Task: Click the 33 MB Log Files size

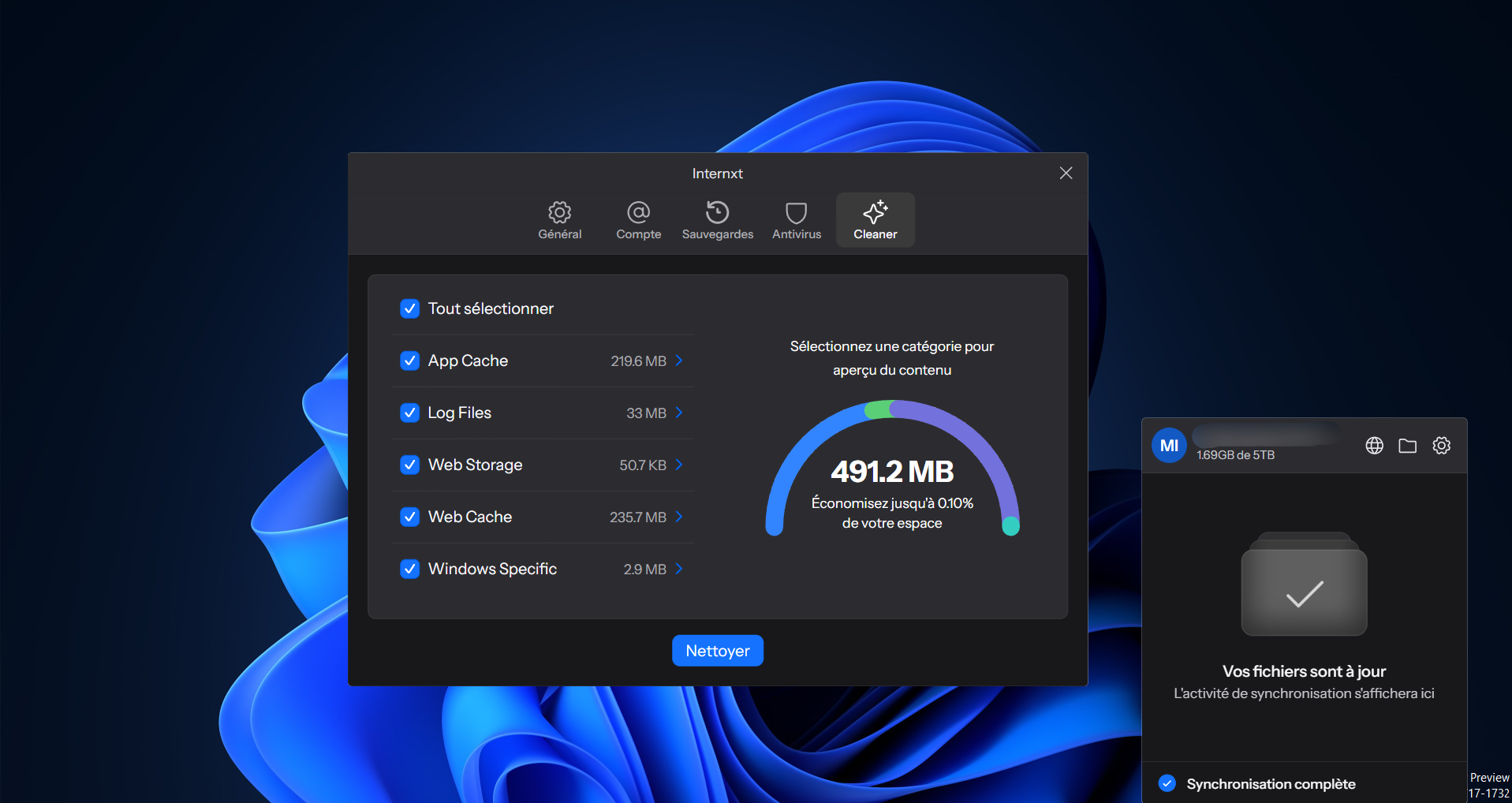Action: pyautogui.click(x=647, y=413)
